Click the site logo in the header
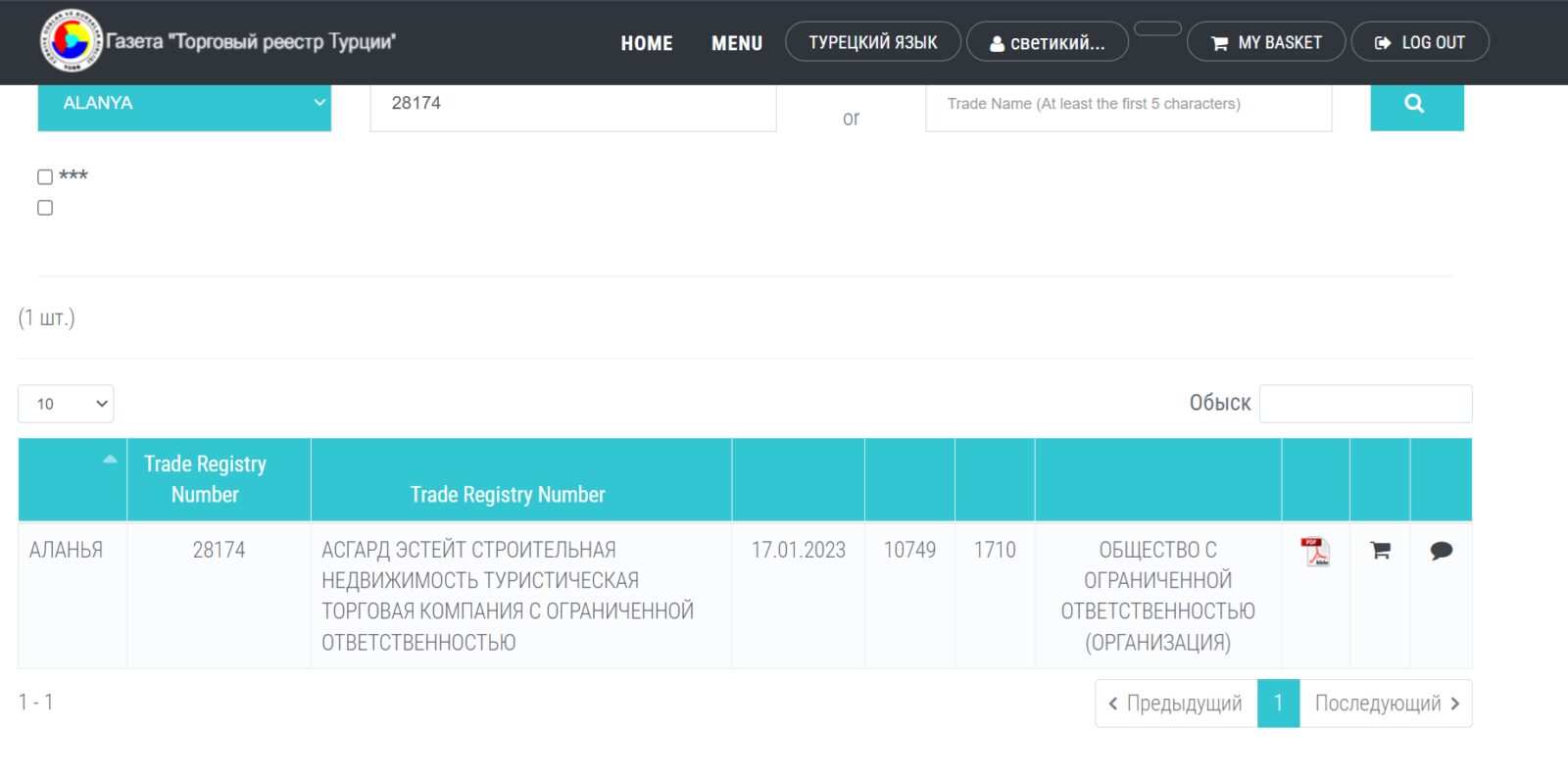 pyautogui.click(x=71, y=41)
